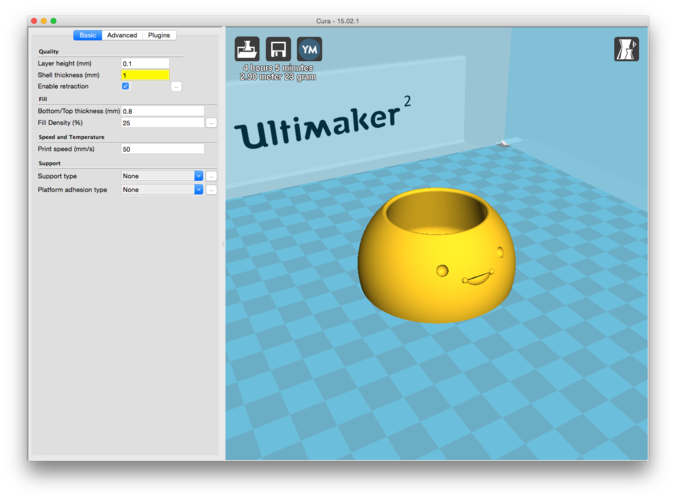
Task: Switch to the Basic tab
Action: (88, 35)
